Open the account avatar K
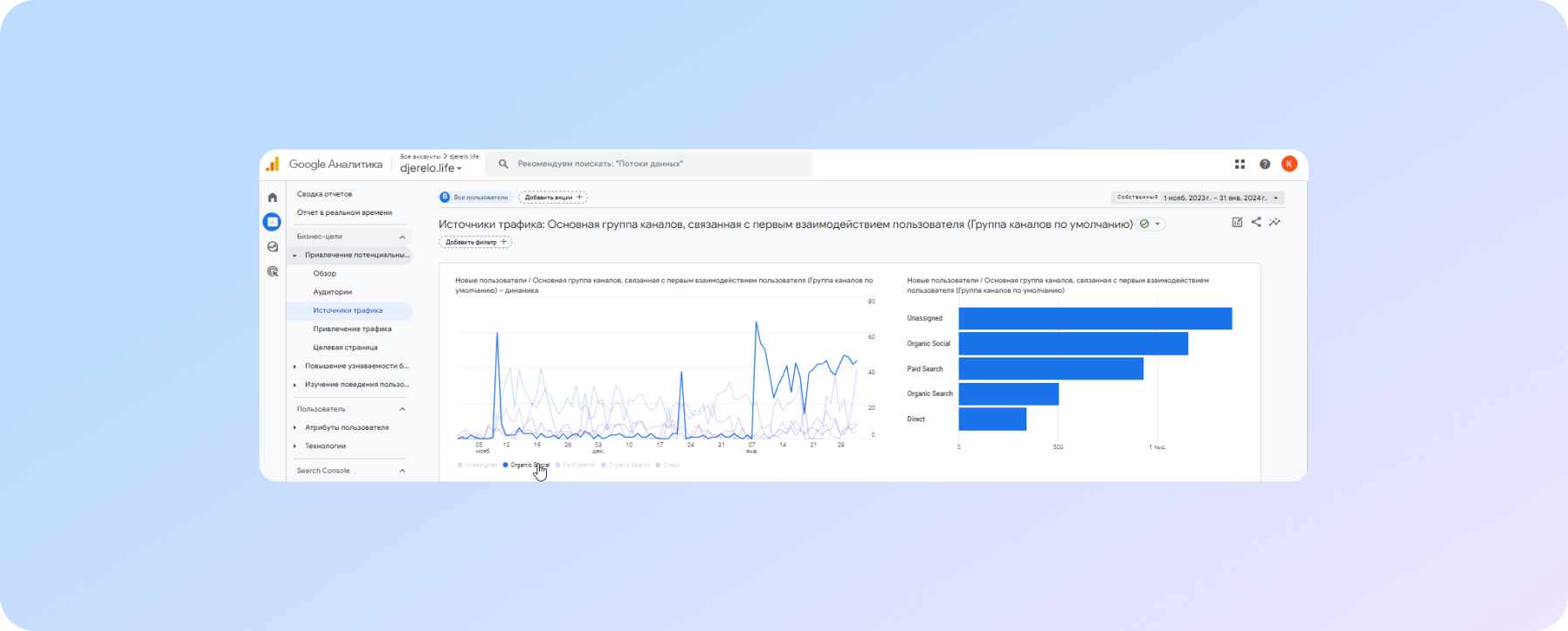The height and width of the screenshot is (631, 1568). click(1289, 164)
